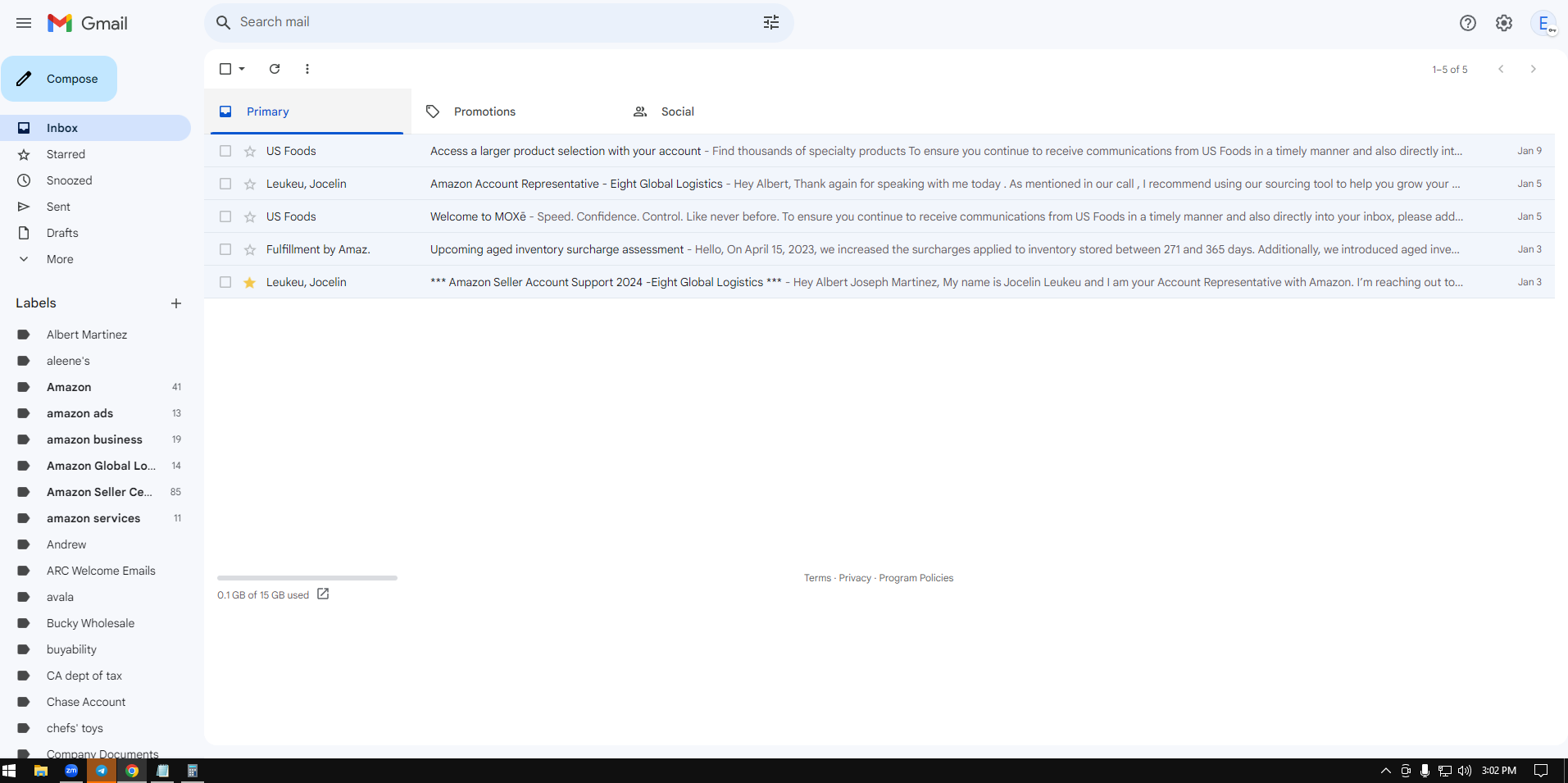Viewport: 1568px width, 783px height.
Task: Open the Google account avatar
Action: pos(1544,23)
